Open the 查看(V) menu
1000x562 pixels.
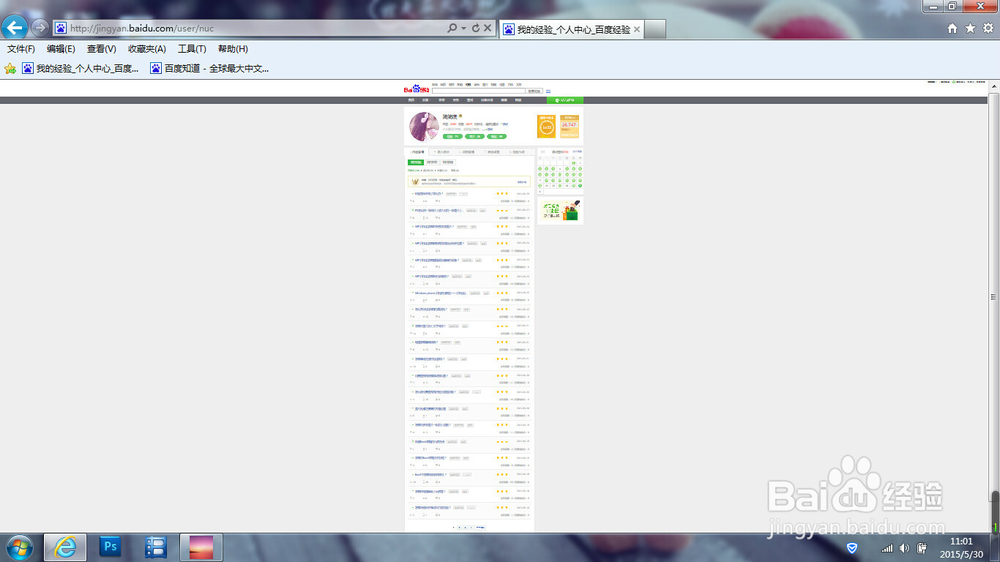coord(101,48)
